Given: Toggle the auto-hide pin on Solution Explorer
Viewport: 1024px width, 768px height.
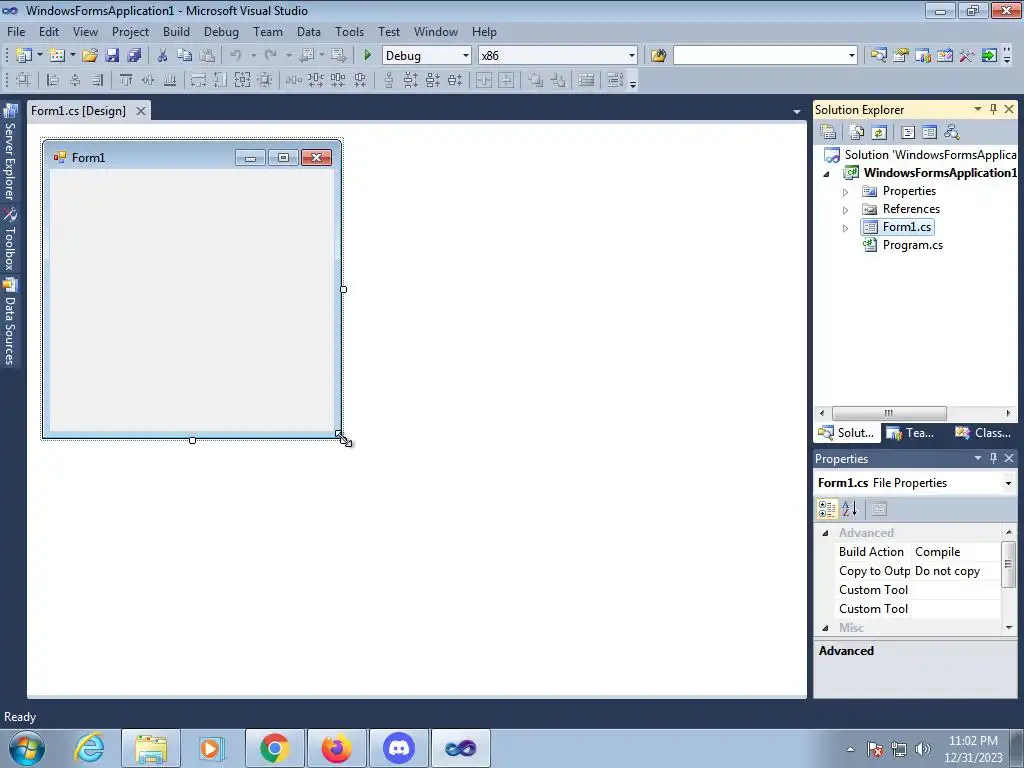Looking at the screenshot, I should tap(993, 109).
